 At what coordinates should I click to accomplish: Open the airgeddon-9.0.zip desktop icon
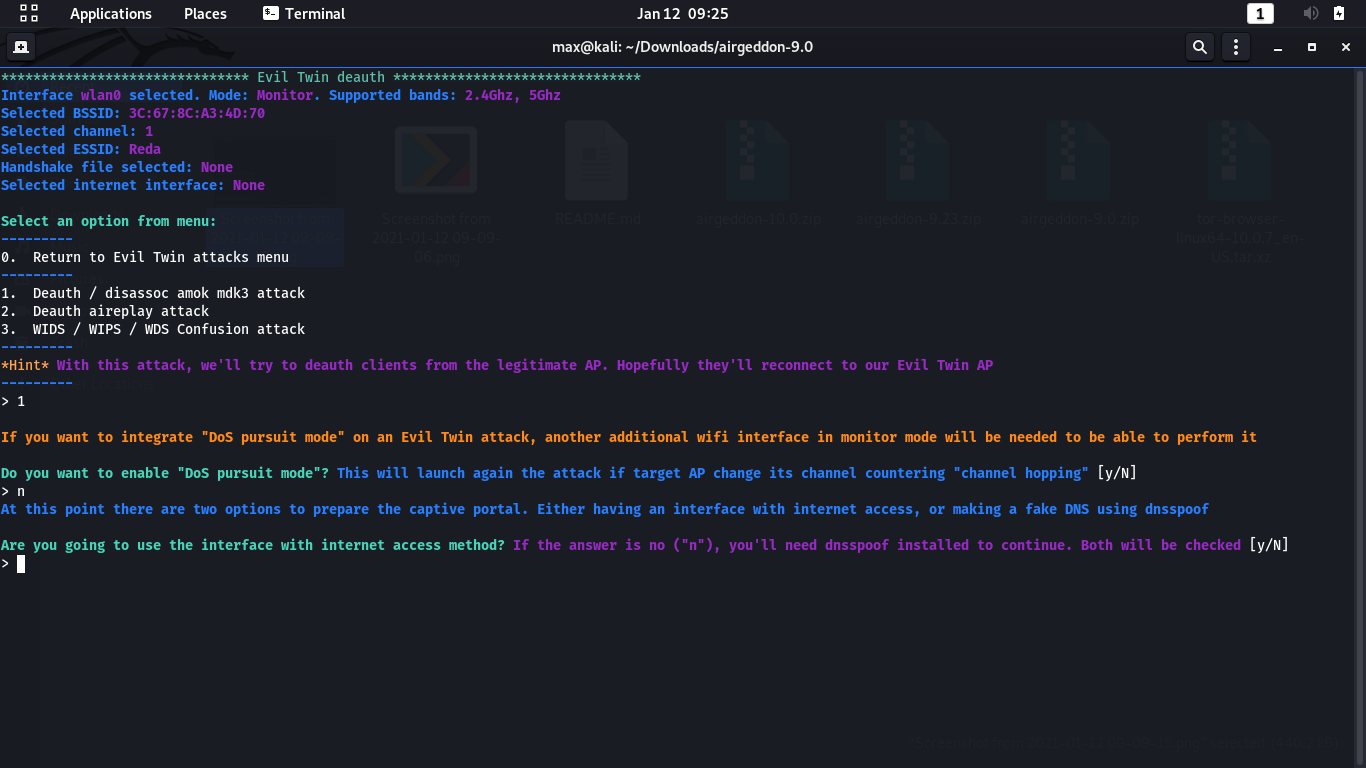click(1078, 160)
